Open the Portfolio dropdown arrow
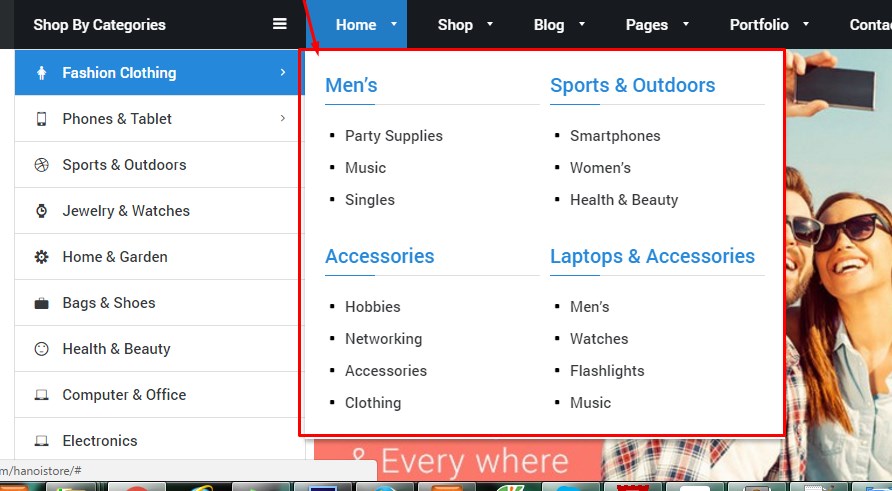892x491 pixels. [806, 24]
